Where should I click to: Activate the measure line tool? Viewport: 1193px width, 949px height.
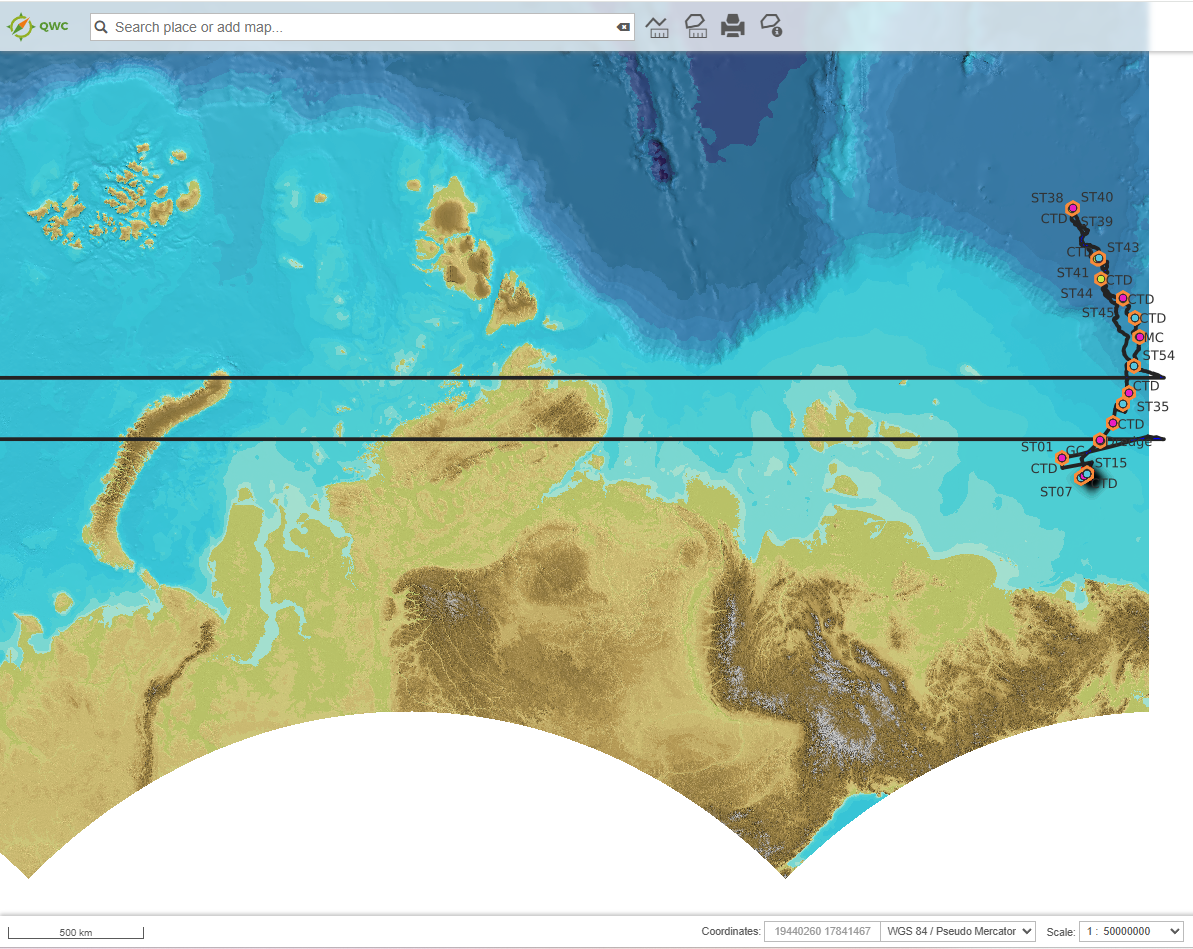click(657, 27)
